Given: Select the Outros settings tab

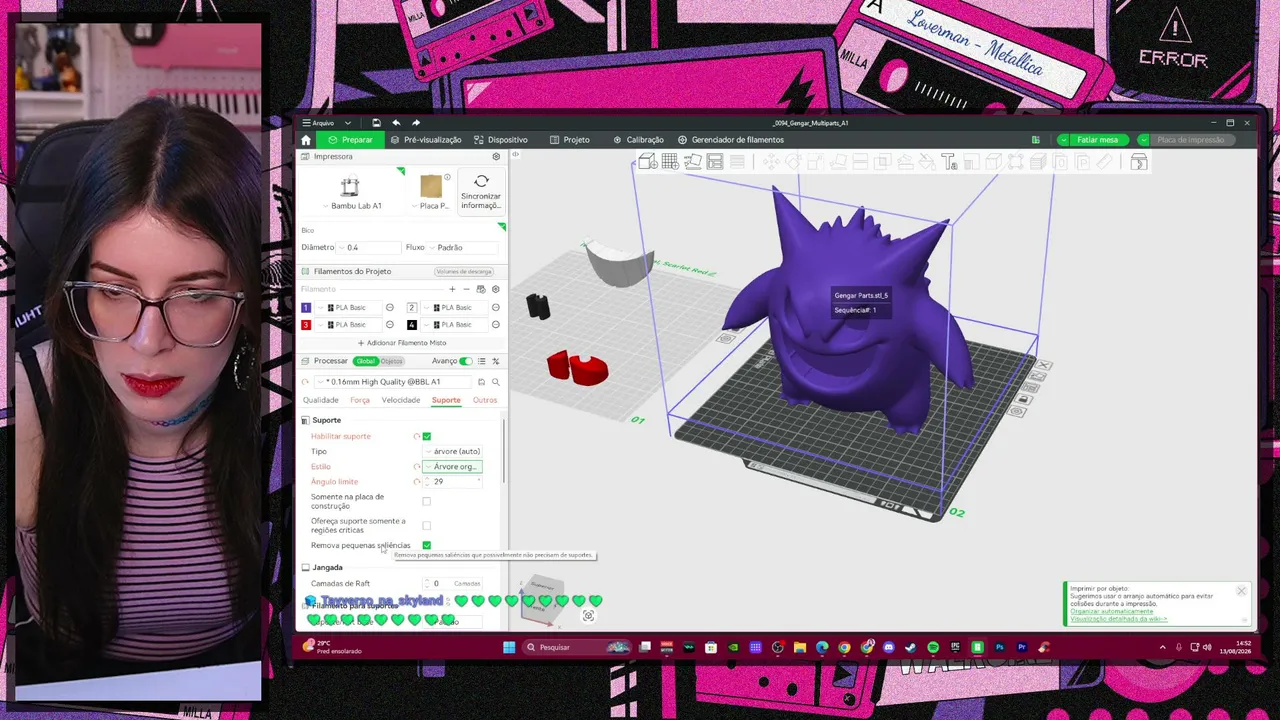Looking at the screenshot, I should pos(485,400).
